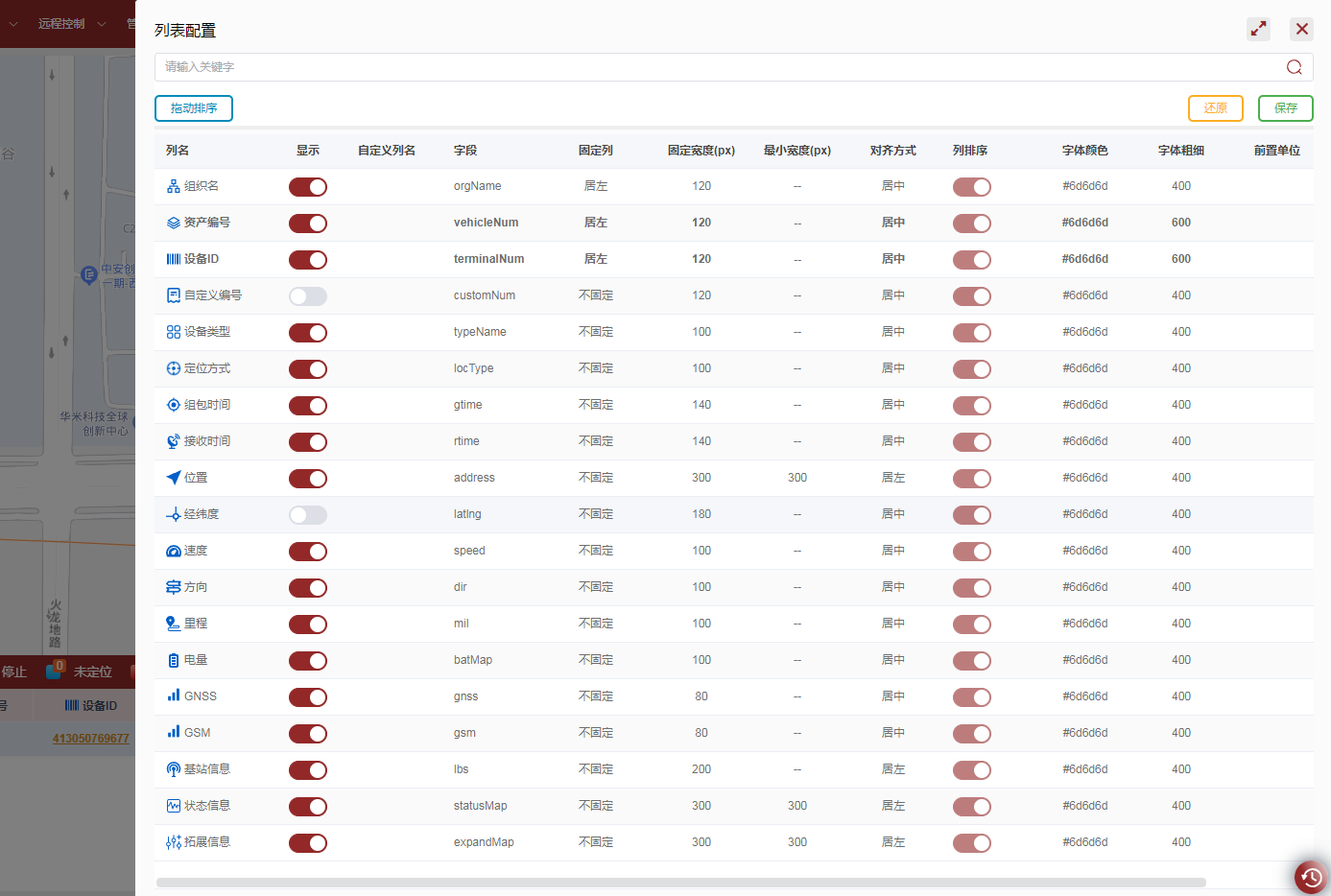
Task: Click 拖动排序 button
Action: click(194, 108)
